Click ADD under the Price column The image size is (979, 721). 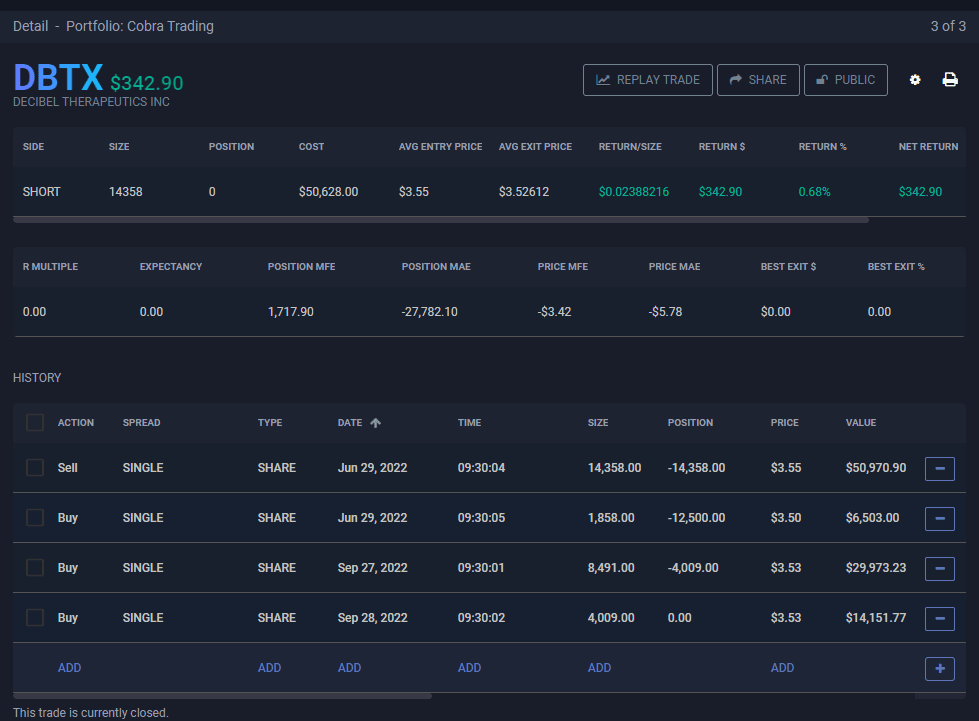coord(782,668)
